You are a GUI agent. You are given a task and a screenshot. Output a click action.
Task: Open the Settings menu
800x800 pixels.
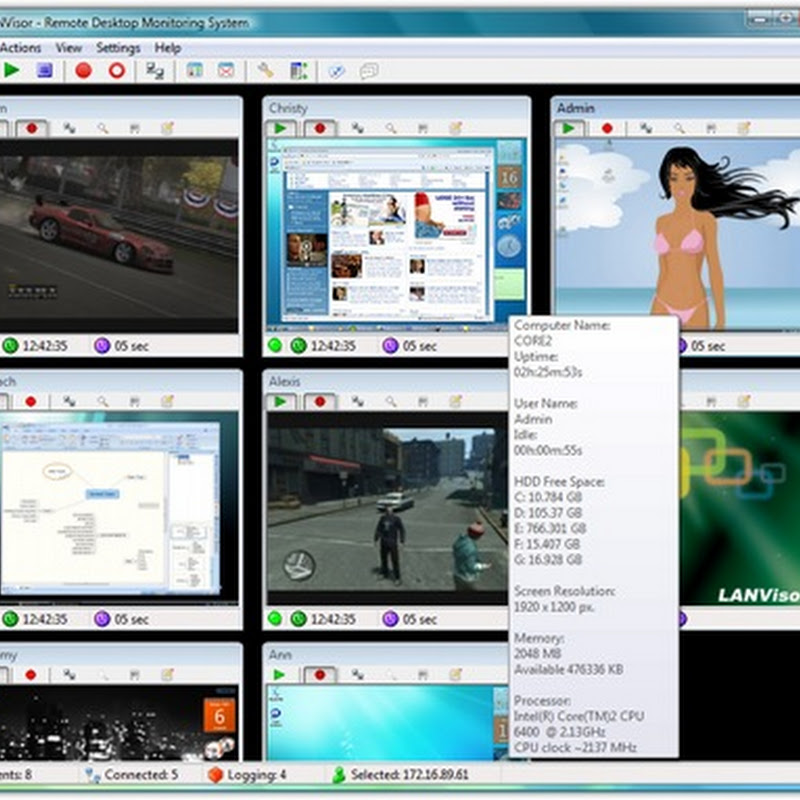(118, 47)
